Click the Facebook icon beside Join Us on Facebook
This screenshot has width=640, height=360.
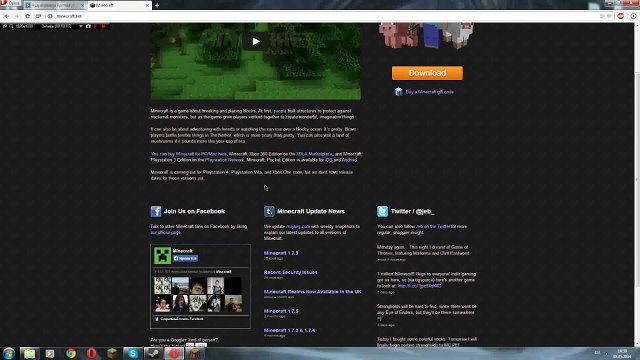156,211
